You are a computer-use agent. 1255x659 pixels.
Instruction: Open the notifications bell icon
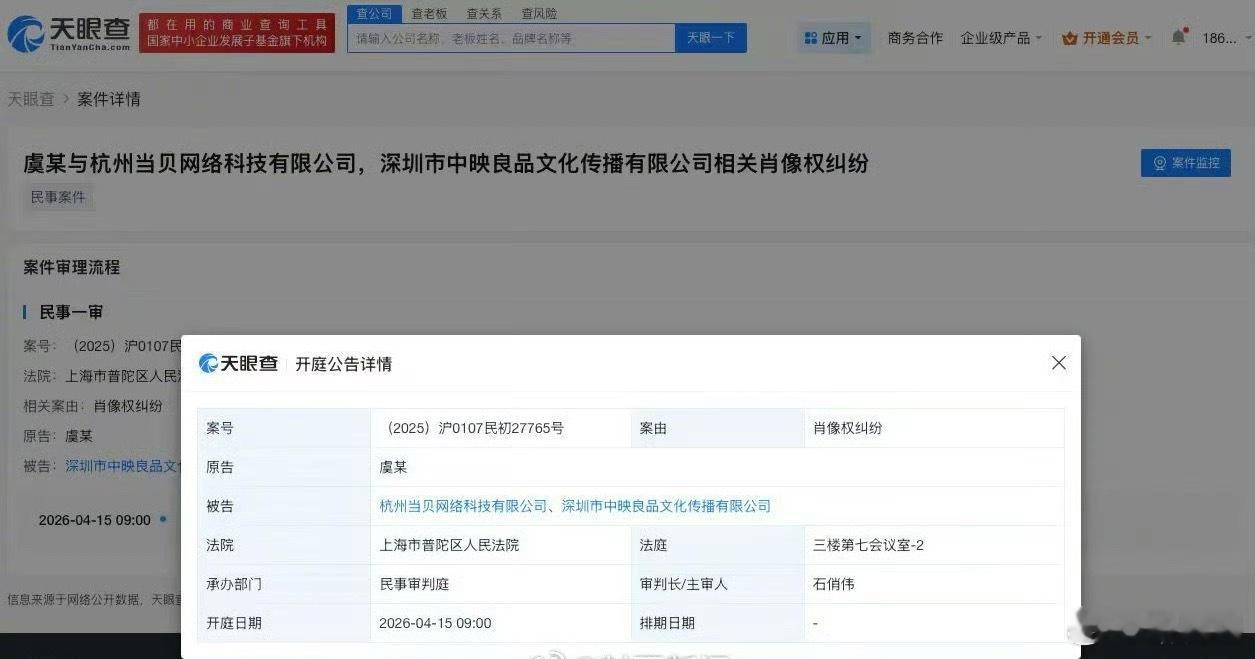point(1179,38)
